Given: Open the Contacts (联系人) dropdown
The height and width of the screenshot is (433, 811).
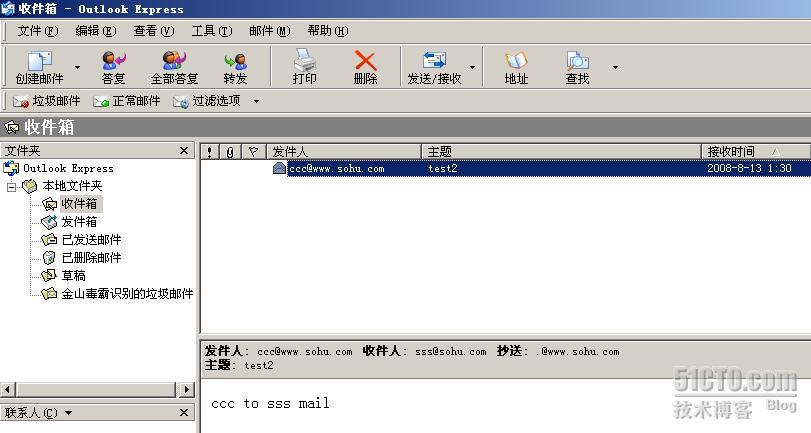Looking at the screenshot, I should pos(69,413).
